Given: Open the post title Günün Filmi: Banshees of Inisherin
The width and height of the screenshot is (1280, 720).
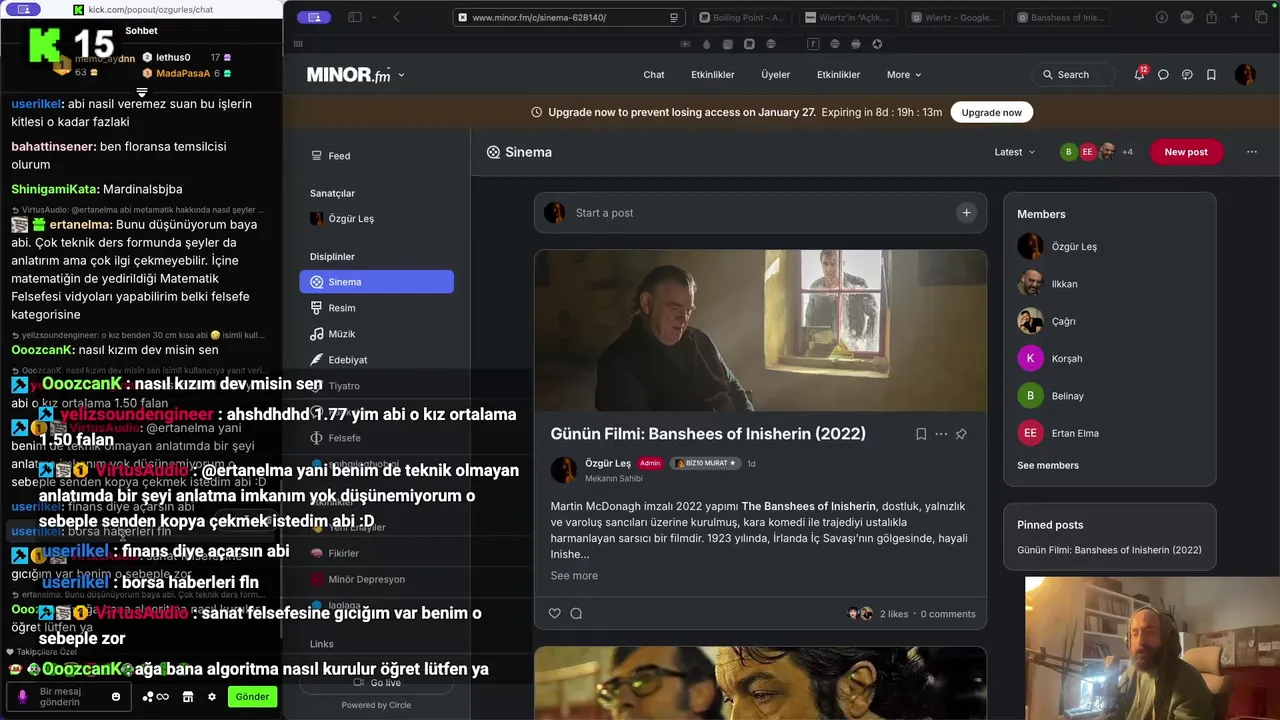Looking at the screenshot, I should (x=708, y=434).
